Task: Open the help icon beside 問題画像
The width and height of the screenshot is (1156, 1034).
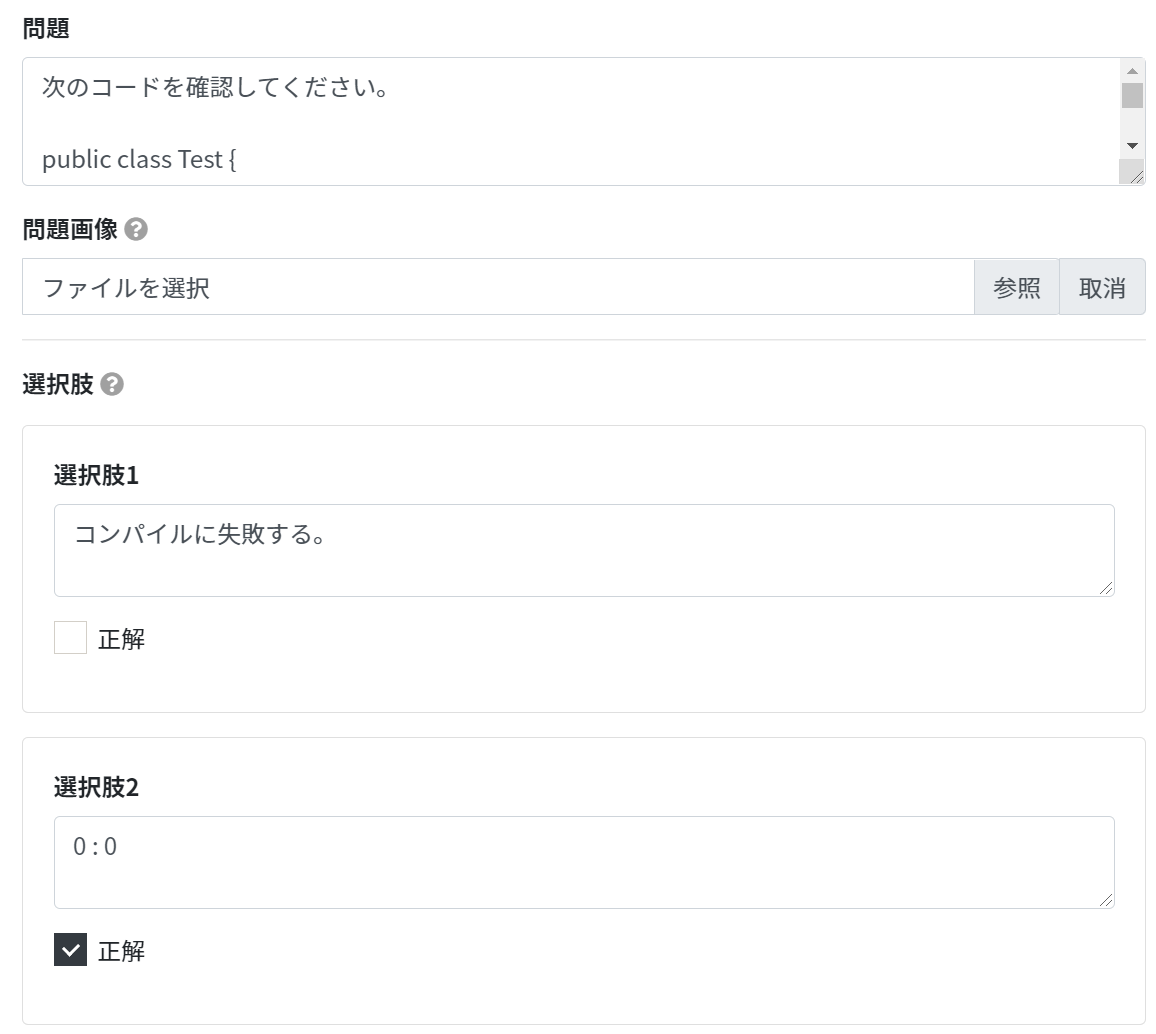Action: 136,229
